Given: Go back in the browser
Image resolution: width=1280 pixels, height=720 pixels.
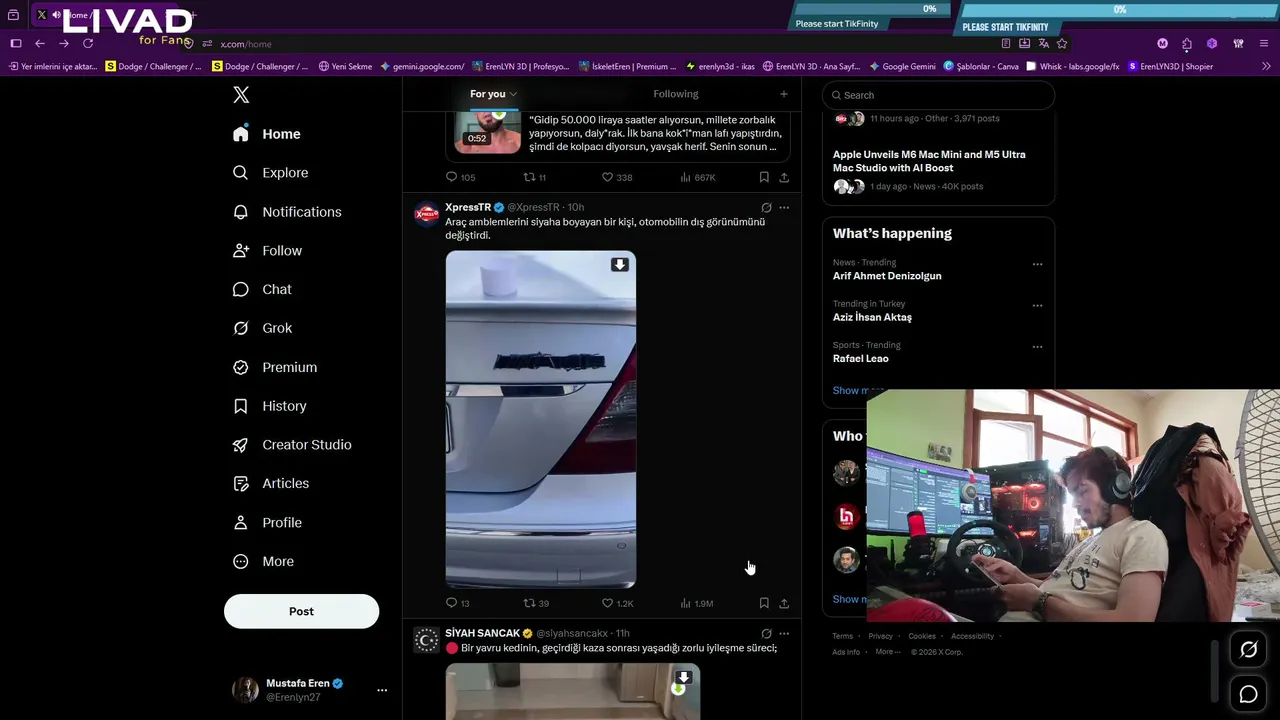Looking at the screenshot, I should (40, 44).
